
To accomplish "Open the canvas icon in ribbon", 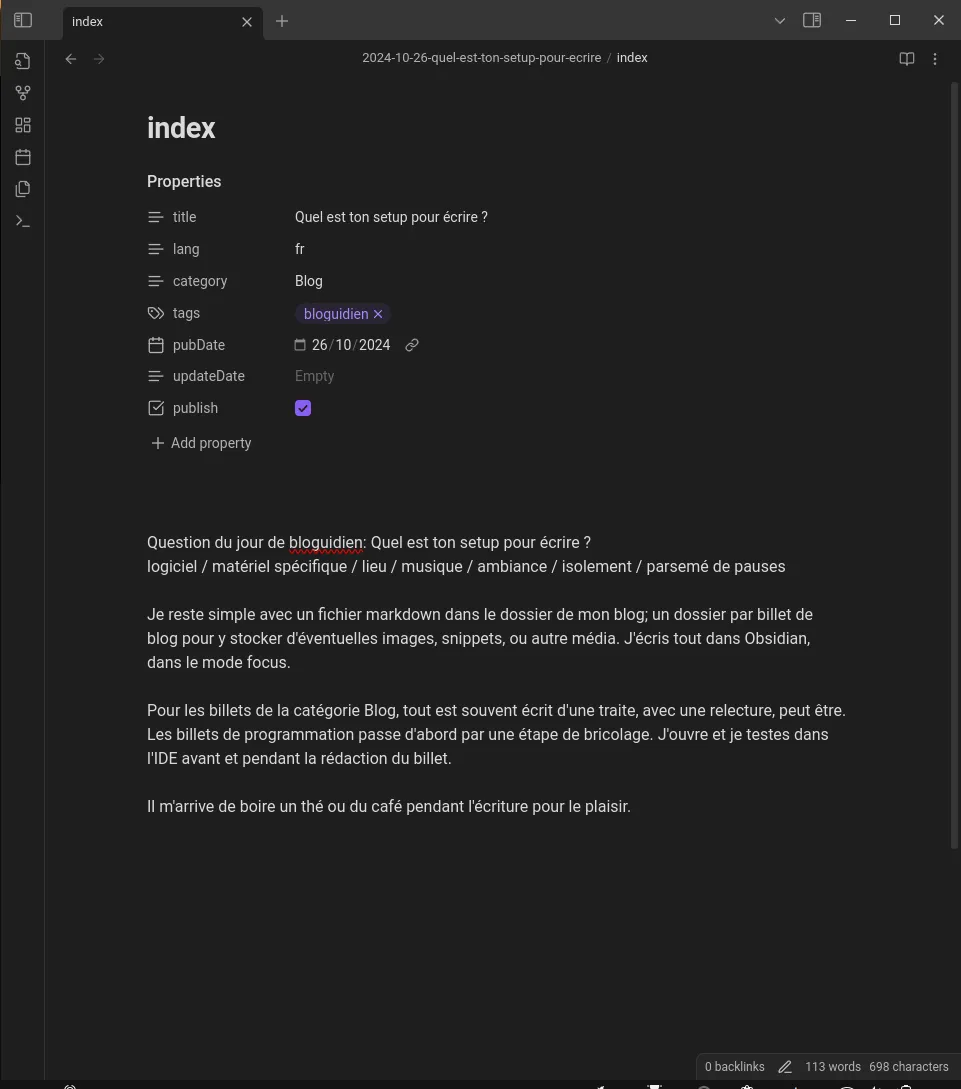I will coord(23,125).
